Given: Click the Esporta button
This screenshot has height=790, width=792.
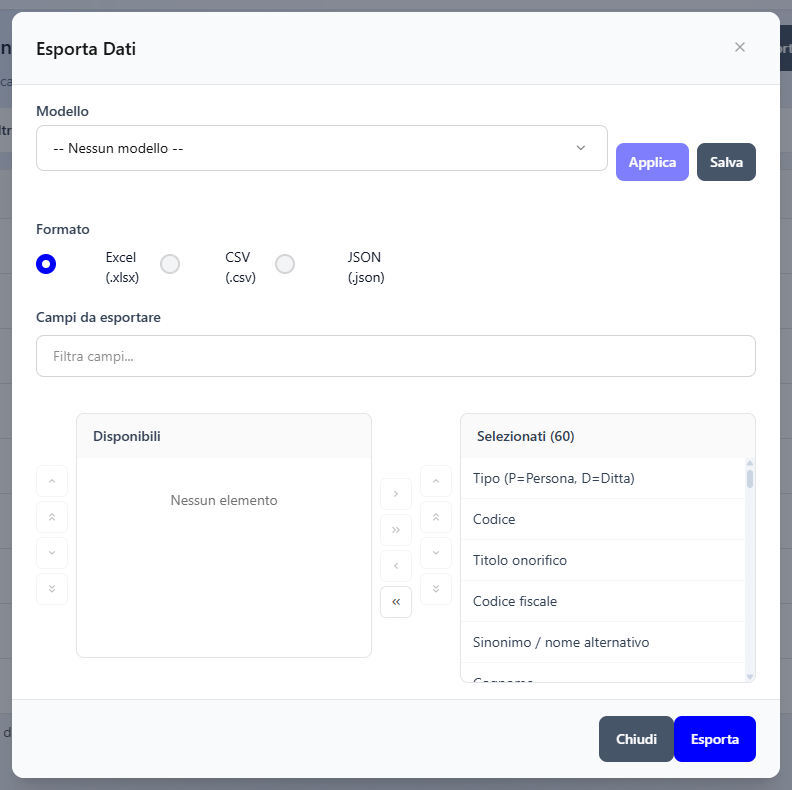Looking at the screenshot, I should click(x=714, y=739).
